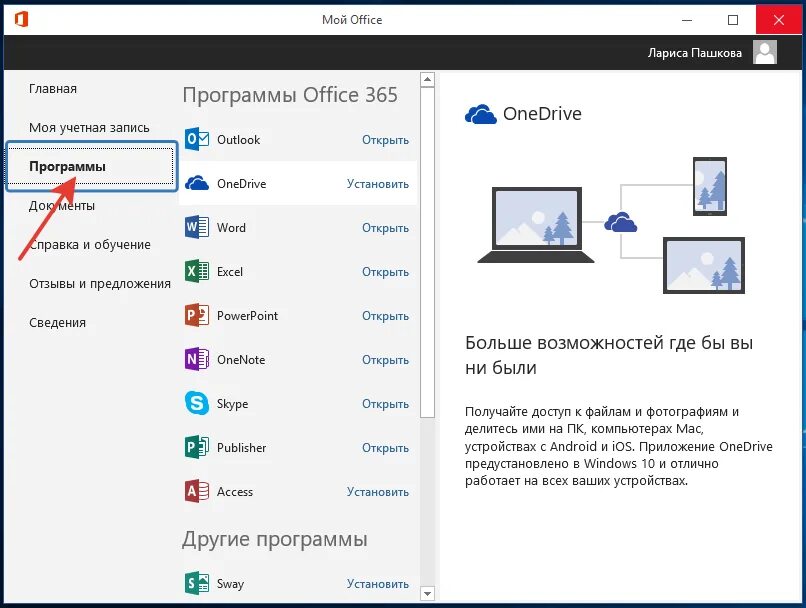Click the Word app icon

click(x=196, y=227)
